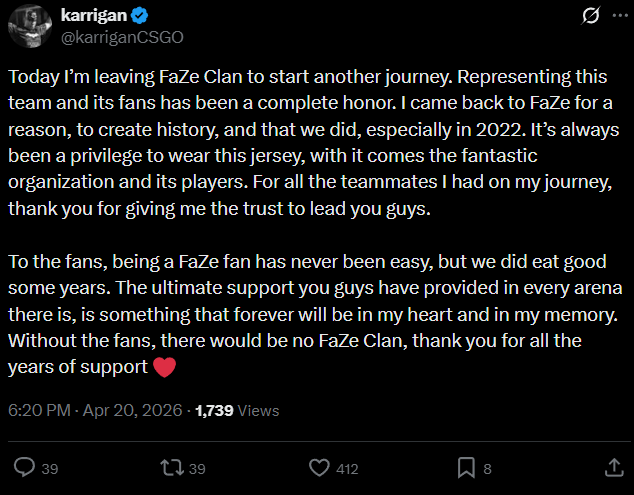Viewport: 634px width, 495px height.
Task: Click the red heart emoji in the post
Action: coord(165,368)
